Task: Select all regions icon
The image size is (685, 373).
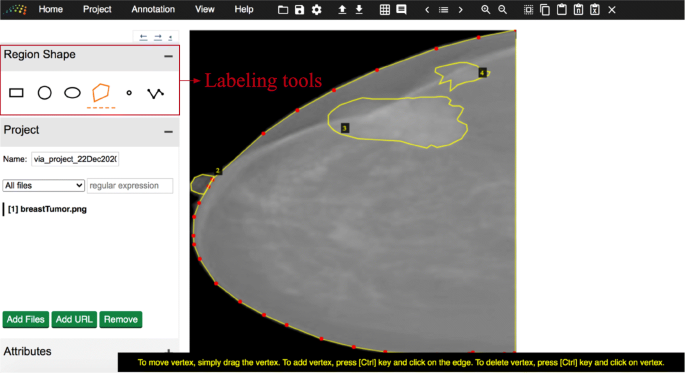Action: pos(528,10)
